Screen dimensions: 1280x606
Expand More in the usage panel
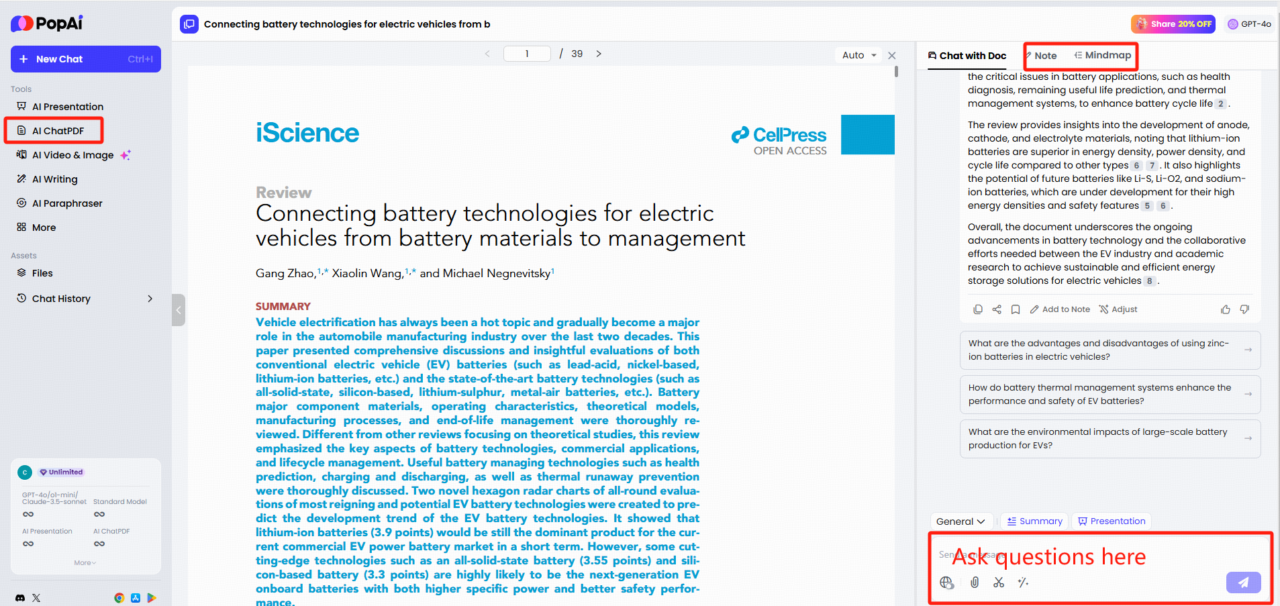[85, 563]
